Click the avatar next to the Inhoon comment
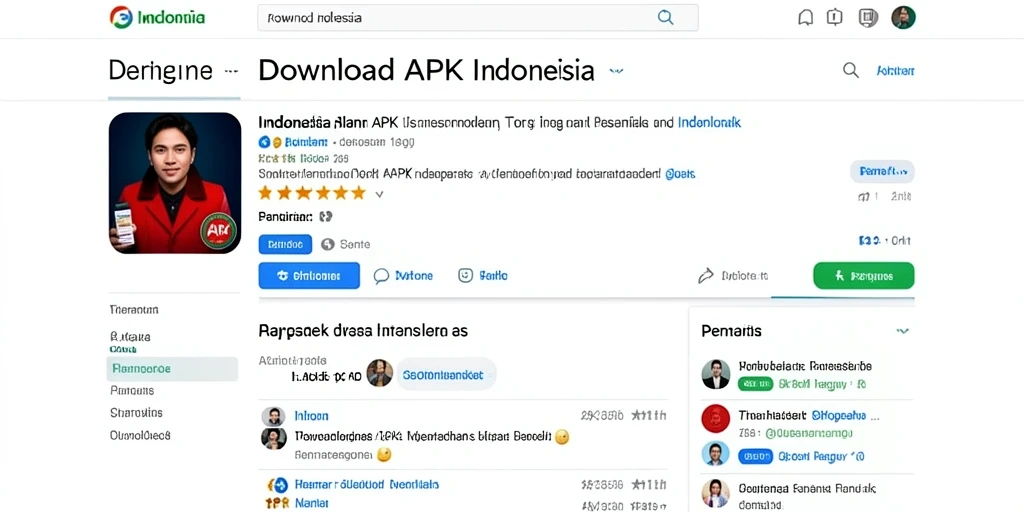This screenshot has height=512, width=1024. pos(273,417)
